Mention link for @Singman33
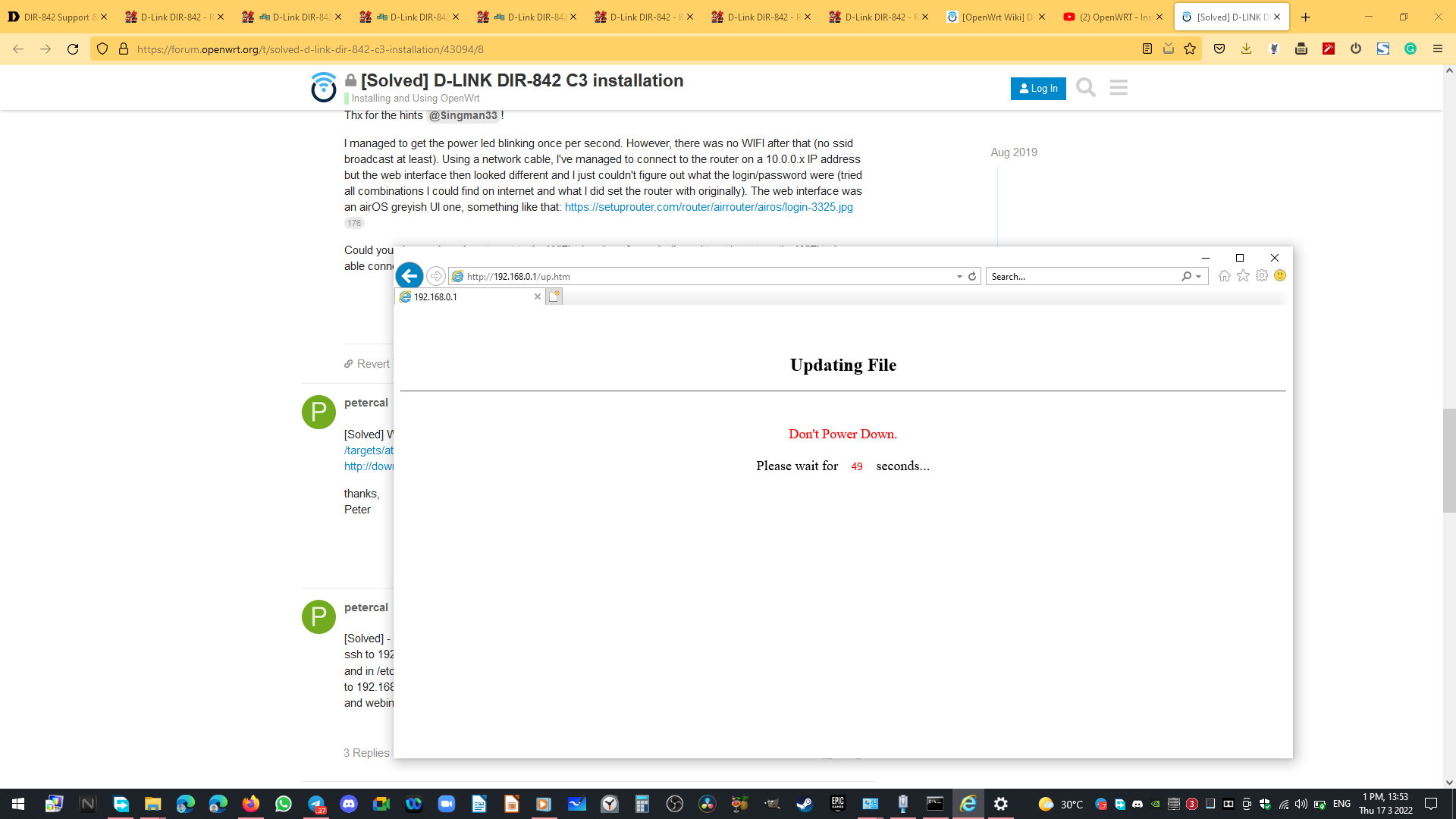 click(x=463, y=115)
